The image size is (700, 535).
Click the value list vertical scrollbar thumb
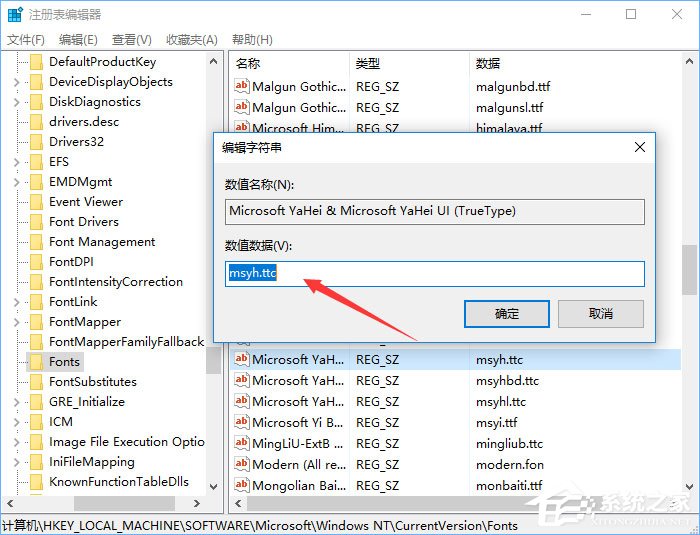point(689,270)
